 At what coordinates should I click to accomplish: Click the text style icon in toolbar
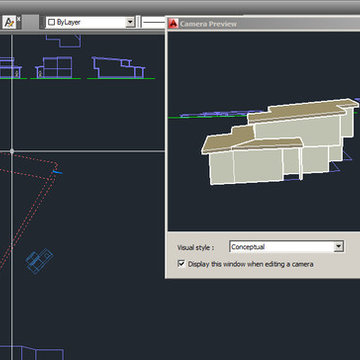tap(9, 22)
